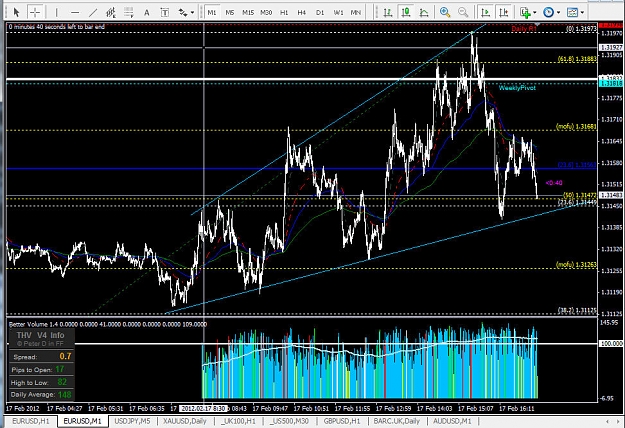Screen dimensions: 625x428
Task: Open the EURUSD,H1 chart tab
Action: pyautogui.click(x=31, y=421)
